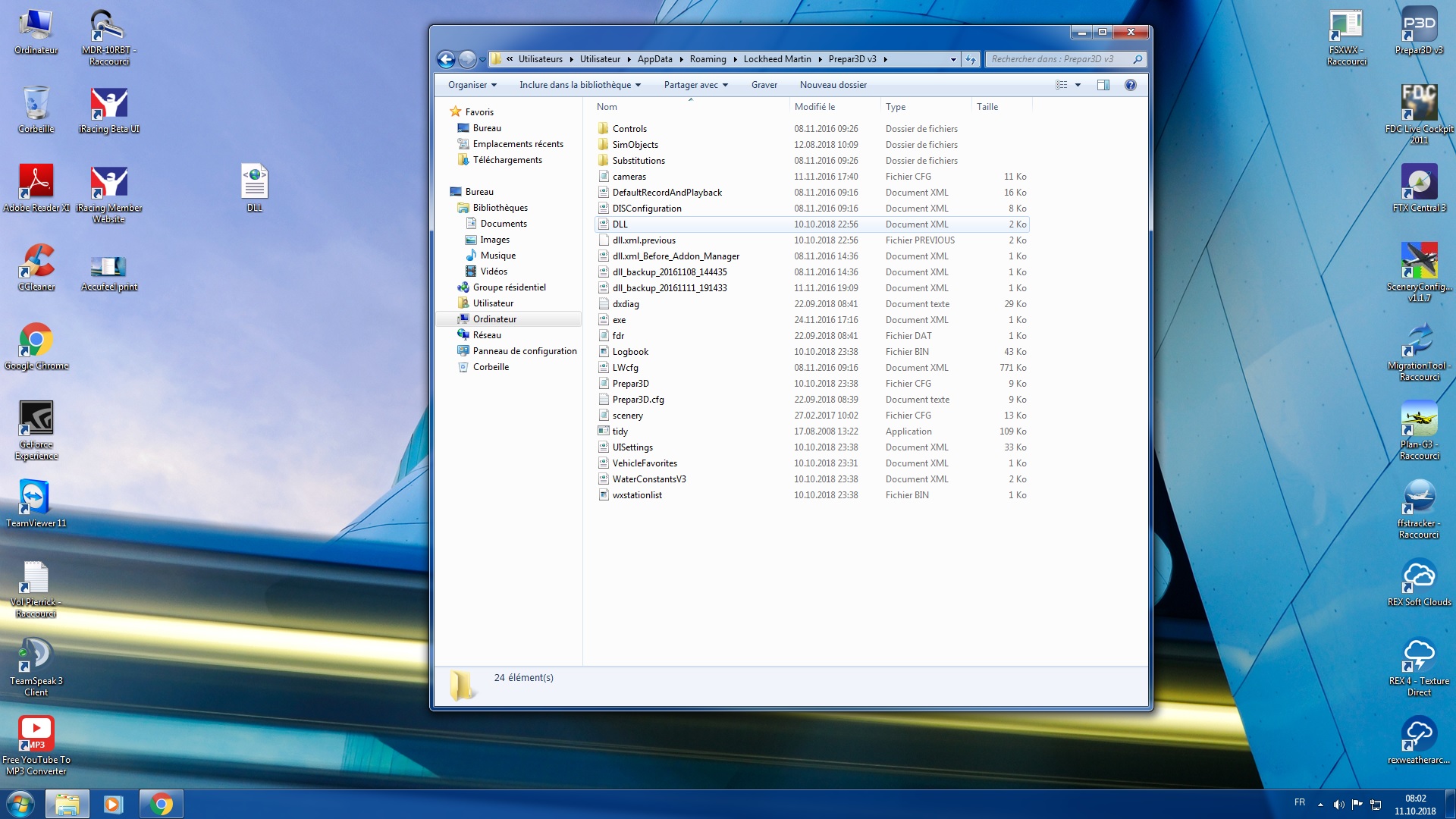Expand address bar history dropdown

(953, 59)
